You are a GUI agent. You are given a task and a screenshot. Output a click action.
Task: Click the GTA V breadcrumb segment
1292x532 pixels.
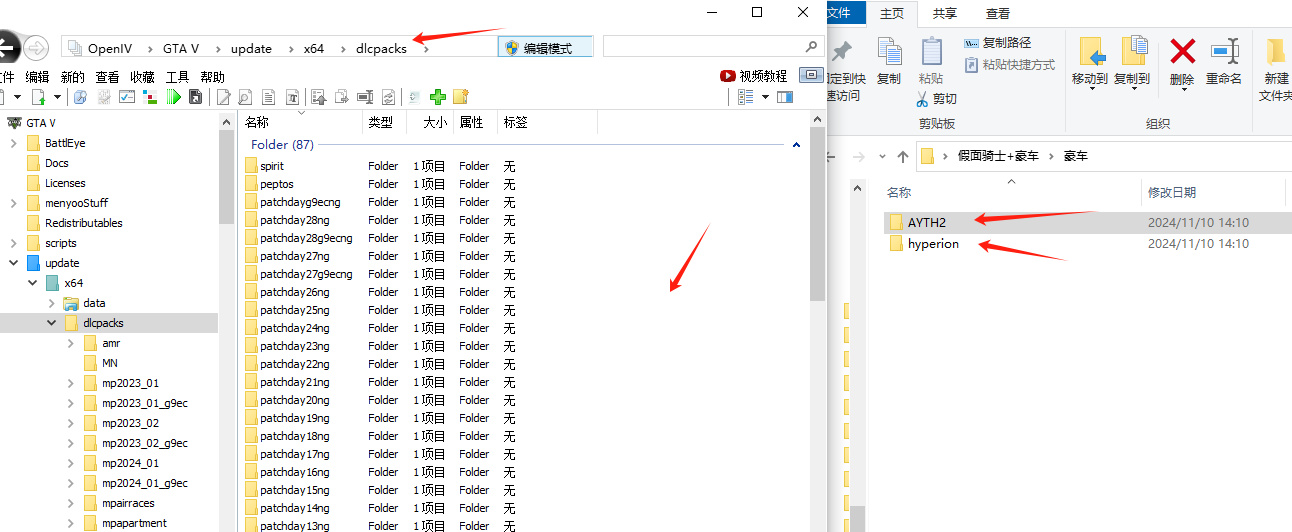tap(181, 48)
